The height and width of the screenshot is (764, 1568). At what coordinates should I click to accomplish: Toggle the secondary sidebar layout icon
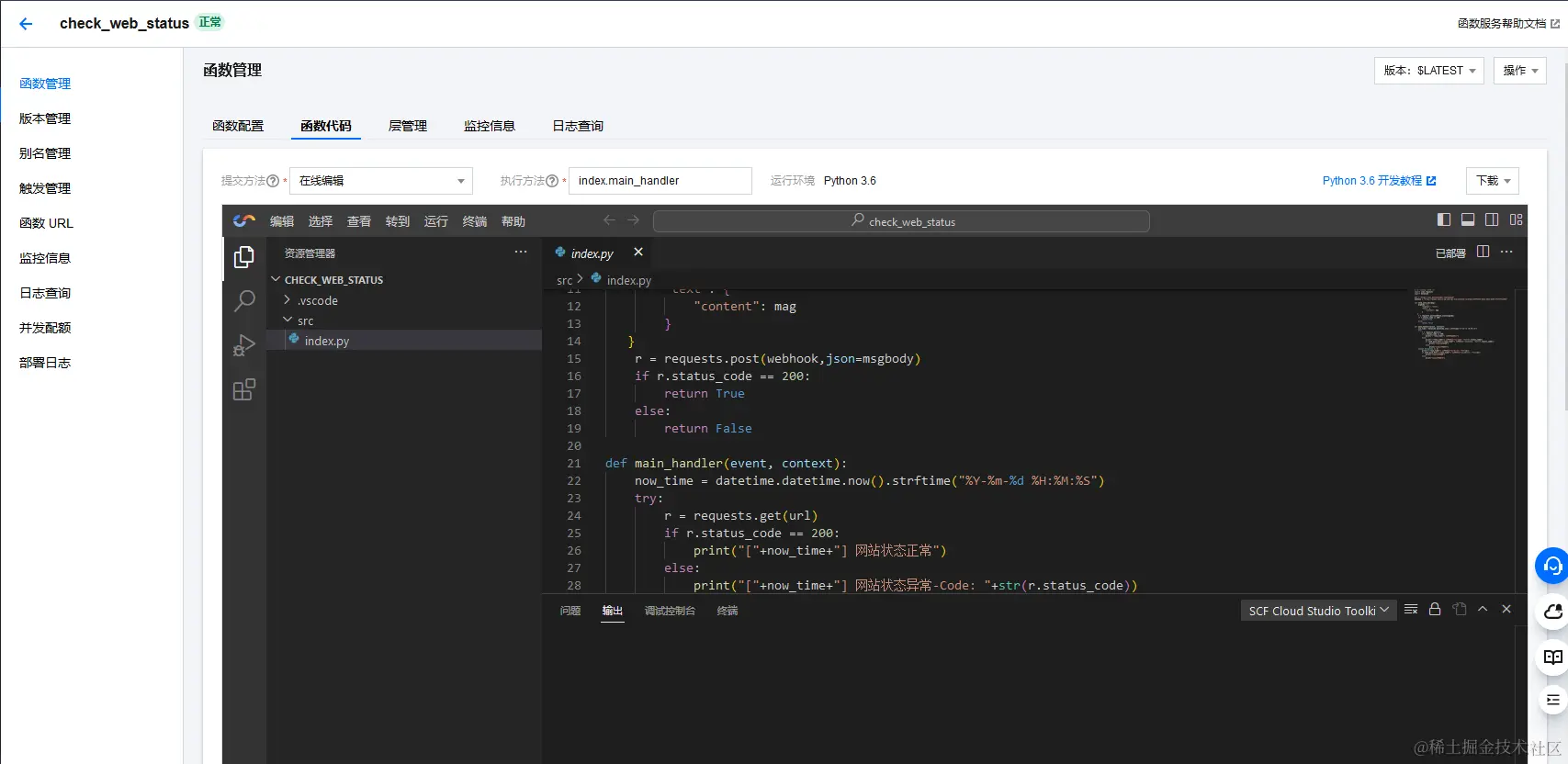click(1492, 219)
